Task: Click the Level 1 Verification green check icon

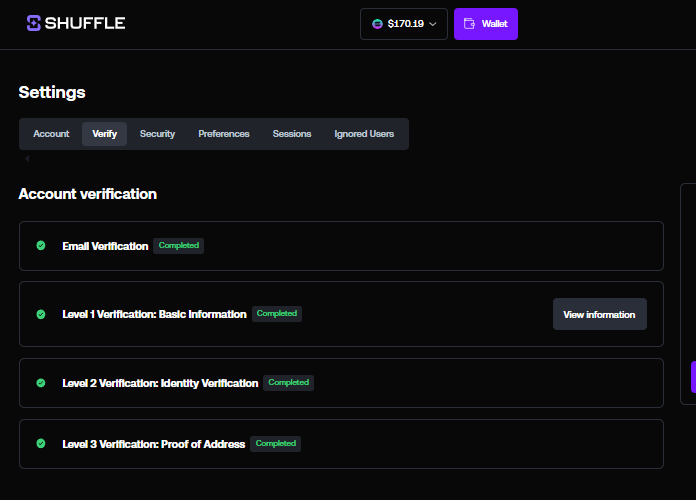Action: click(41, 314)
